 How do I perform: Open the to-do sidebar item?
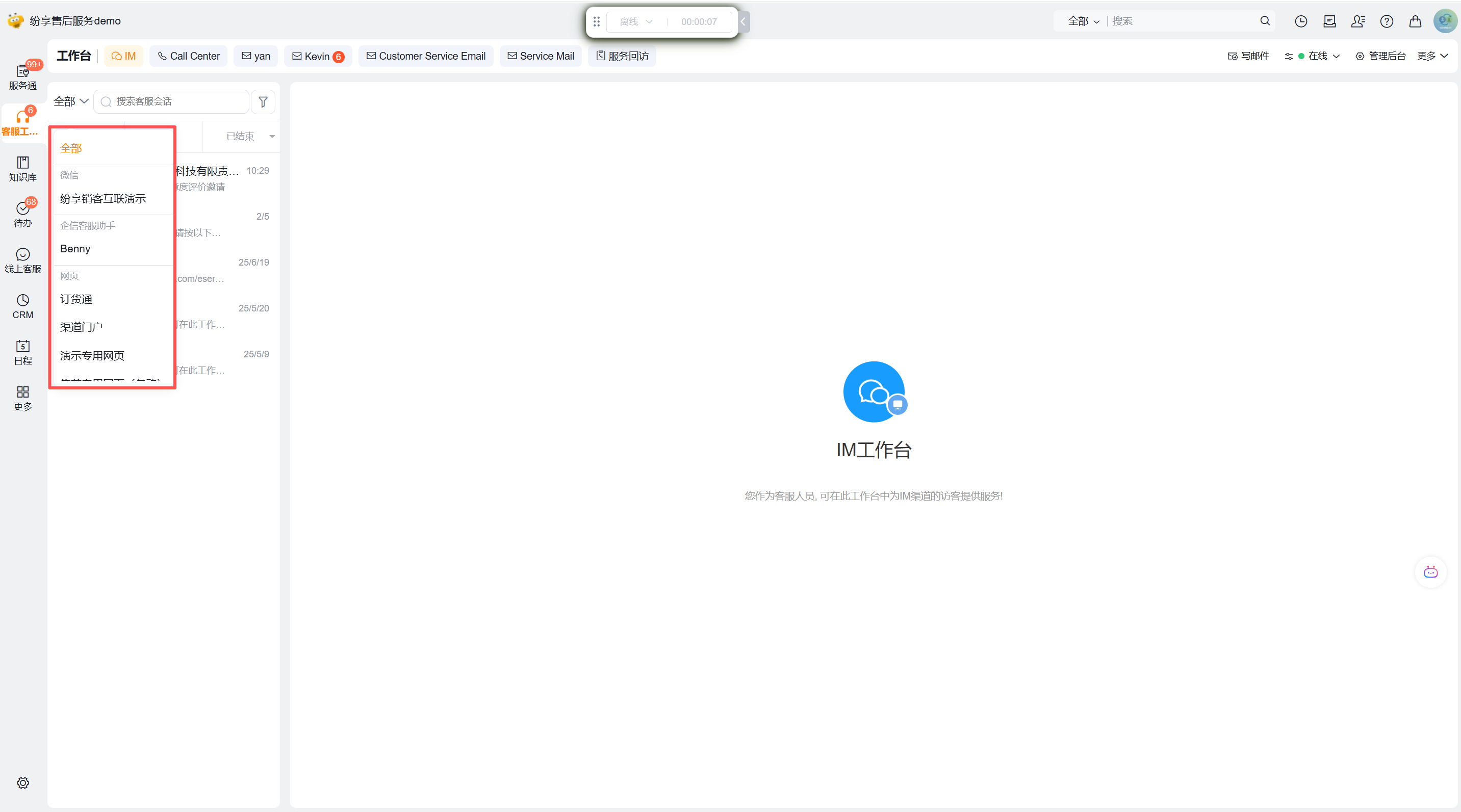coord(22,214)
